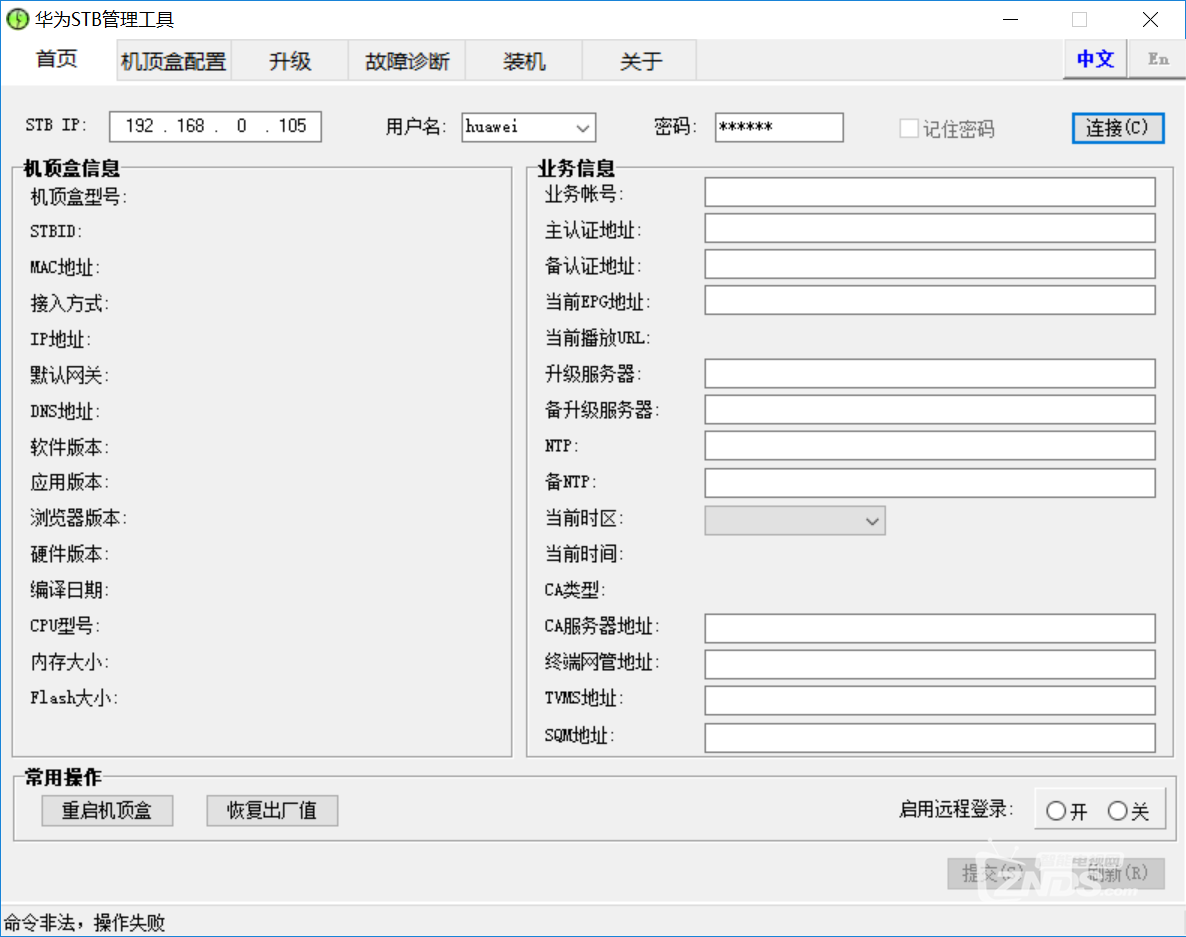Click the 机顶盒型号 label
The image size is (1186, 937).
[78, 197]
